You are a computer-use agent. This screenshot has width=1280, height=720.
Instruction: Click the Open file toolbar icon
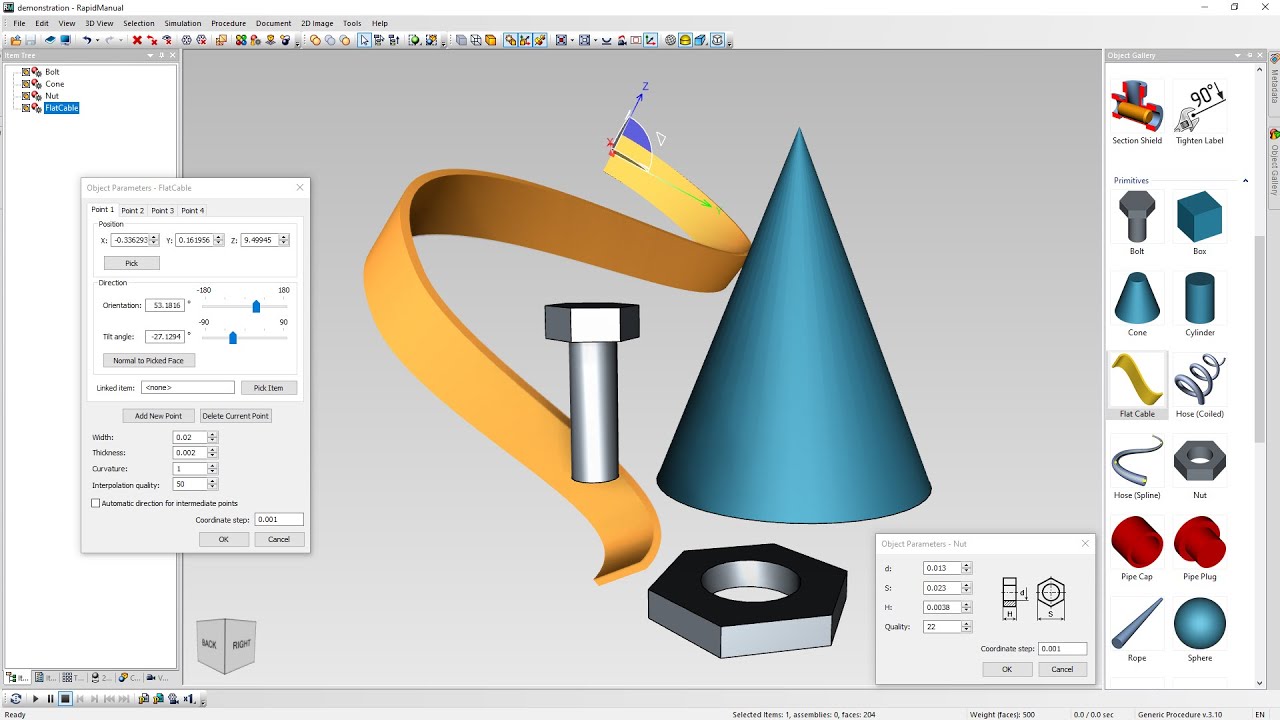(x=16, y=40)
